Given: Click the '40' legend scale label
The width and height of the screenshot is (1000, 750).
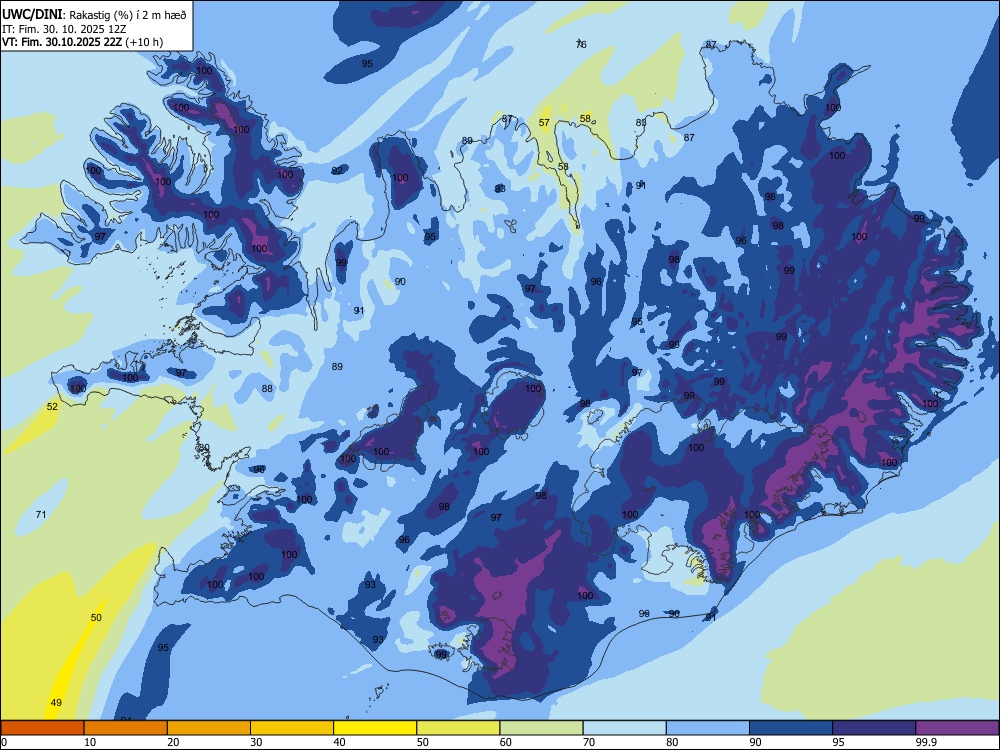Looking at the screenshot, I should [339, 742].
